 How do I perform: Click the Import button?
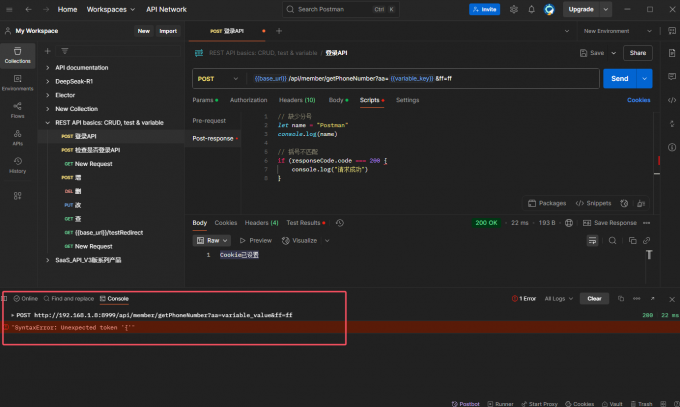click(168, 31)
